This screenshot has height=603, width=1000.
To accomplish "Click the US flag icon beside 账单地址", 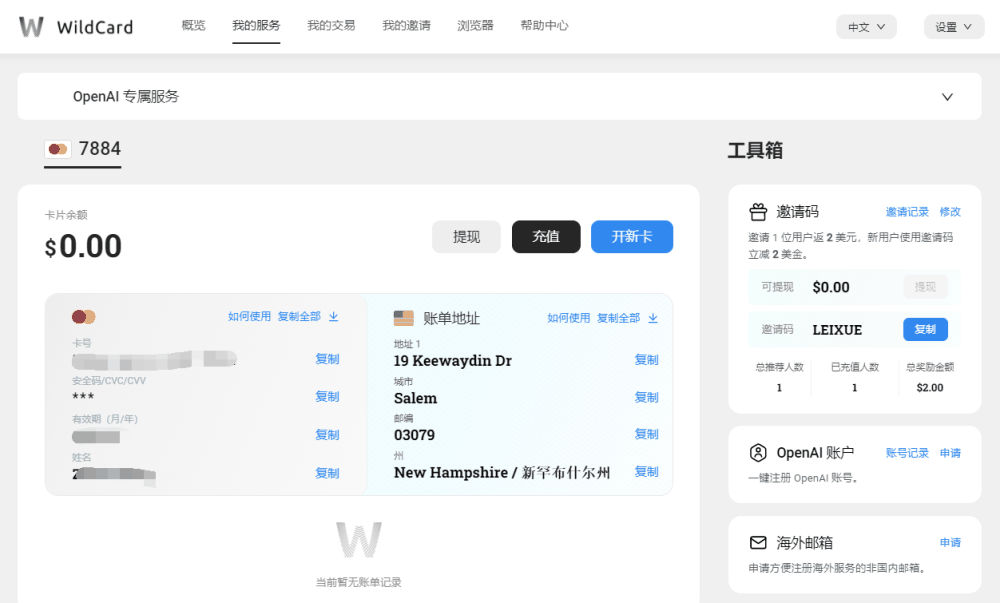I will pos(404,318).
